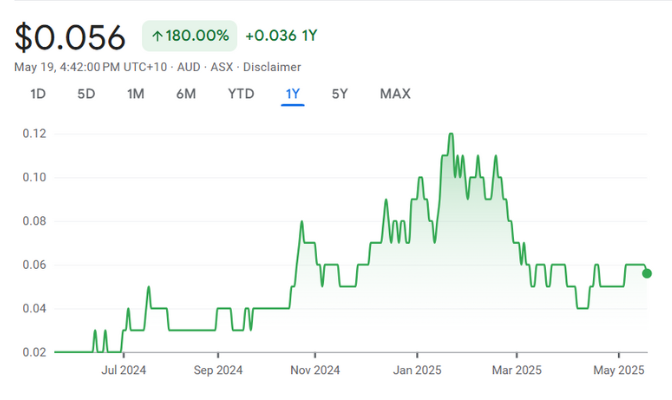Click the chart peak near 0.12

point(451,134)
